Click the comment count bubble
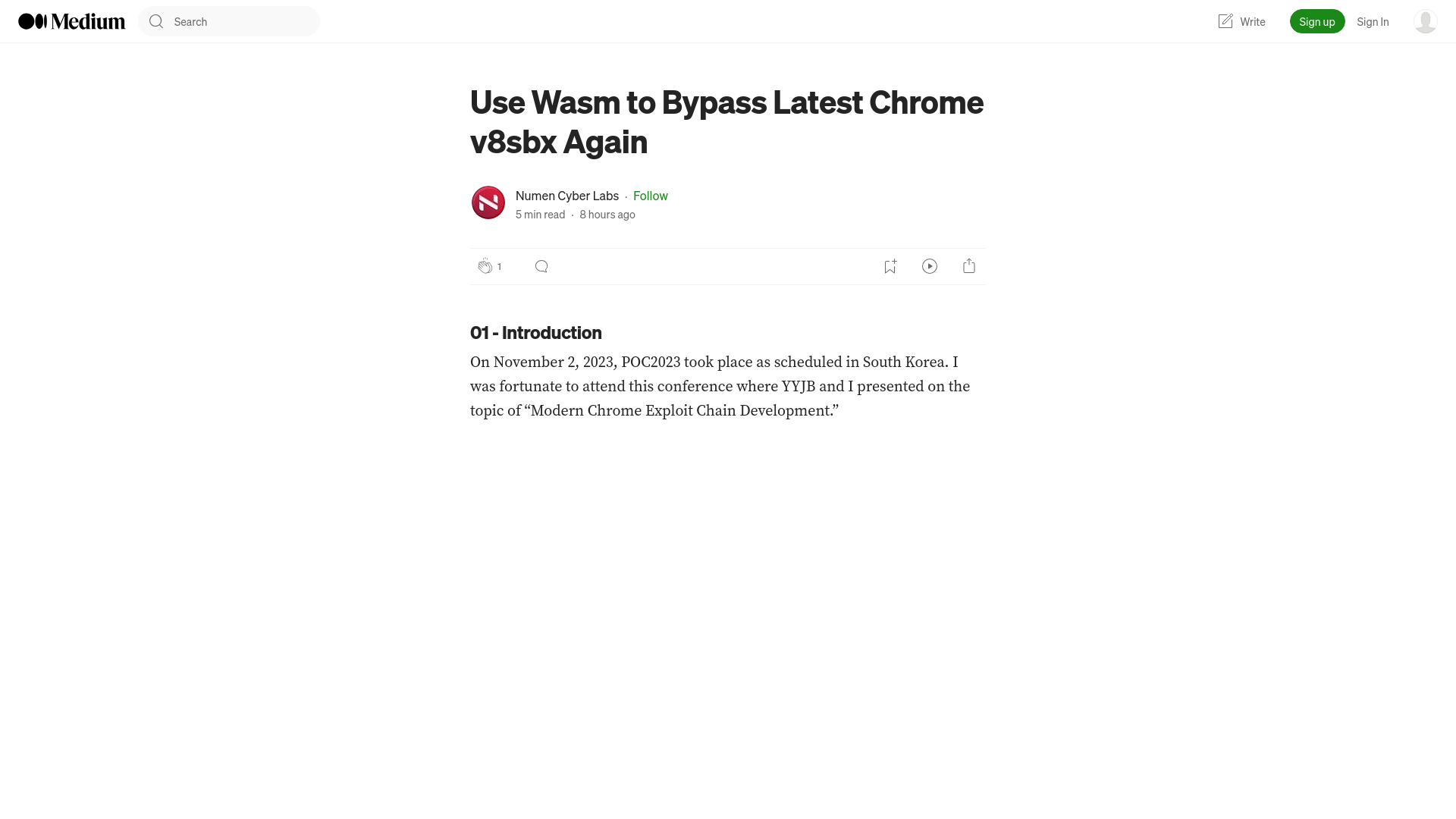This screenshot has height=819, width=1456. [x=541, y=266]
